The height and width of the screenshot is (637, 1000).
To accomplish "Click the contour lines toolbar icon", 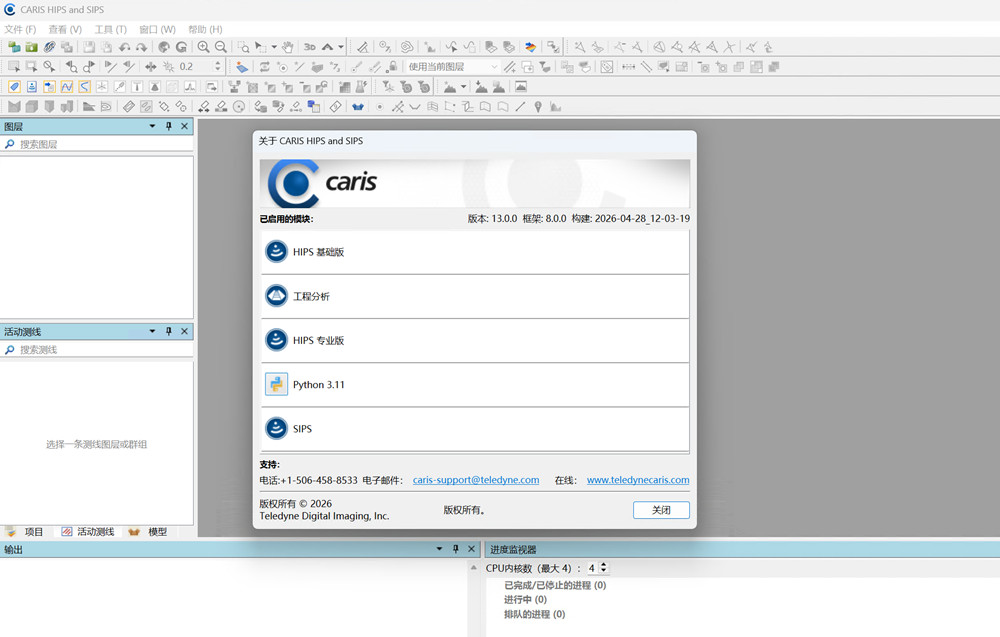I will 406,47.
